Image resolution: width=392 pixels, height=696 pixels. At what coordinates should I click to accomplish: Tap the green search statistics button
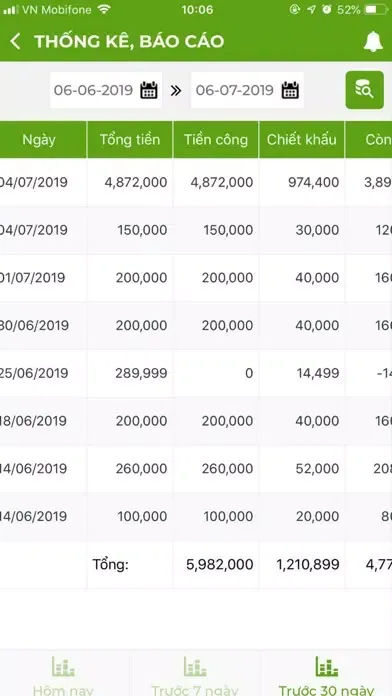tap(364, 90)
